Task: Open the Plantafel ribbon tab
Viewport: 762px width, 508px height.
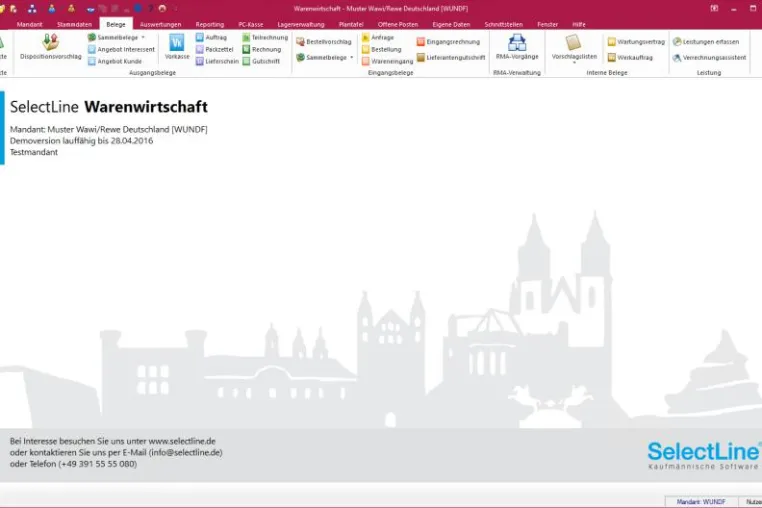Action: pos(351,24)
